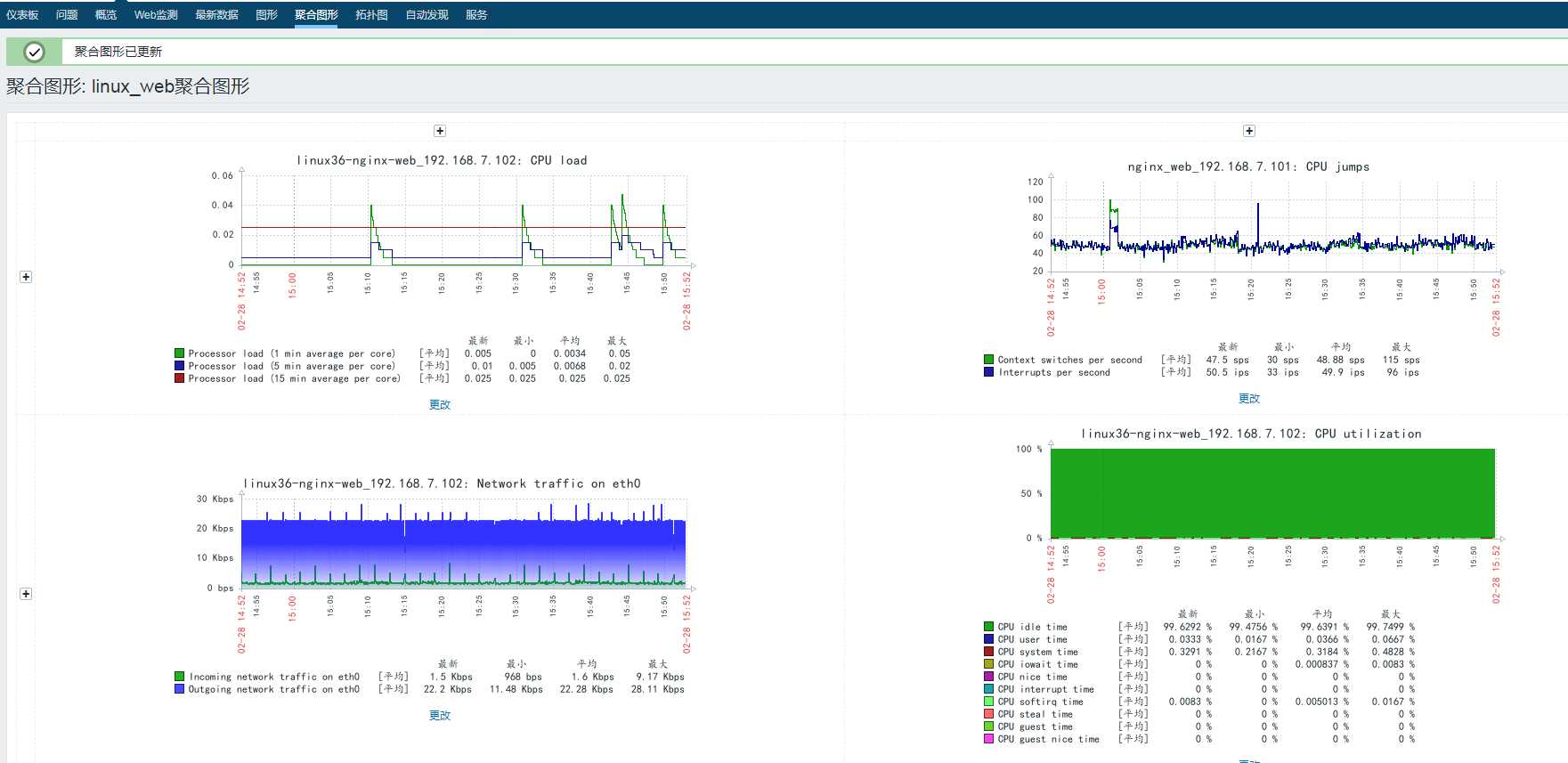Click 'Processor load (1 min average per core)' legend text
The width and height of the screenshot is (1568, 763).
click(292, 353)
